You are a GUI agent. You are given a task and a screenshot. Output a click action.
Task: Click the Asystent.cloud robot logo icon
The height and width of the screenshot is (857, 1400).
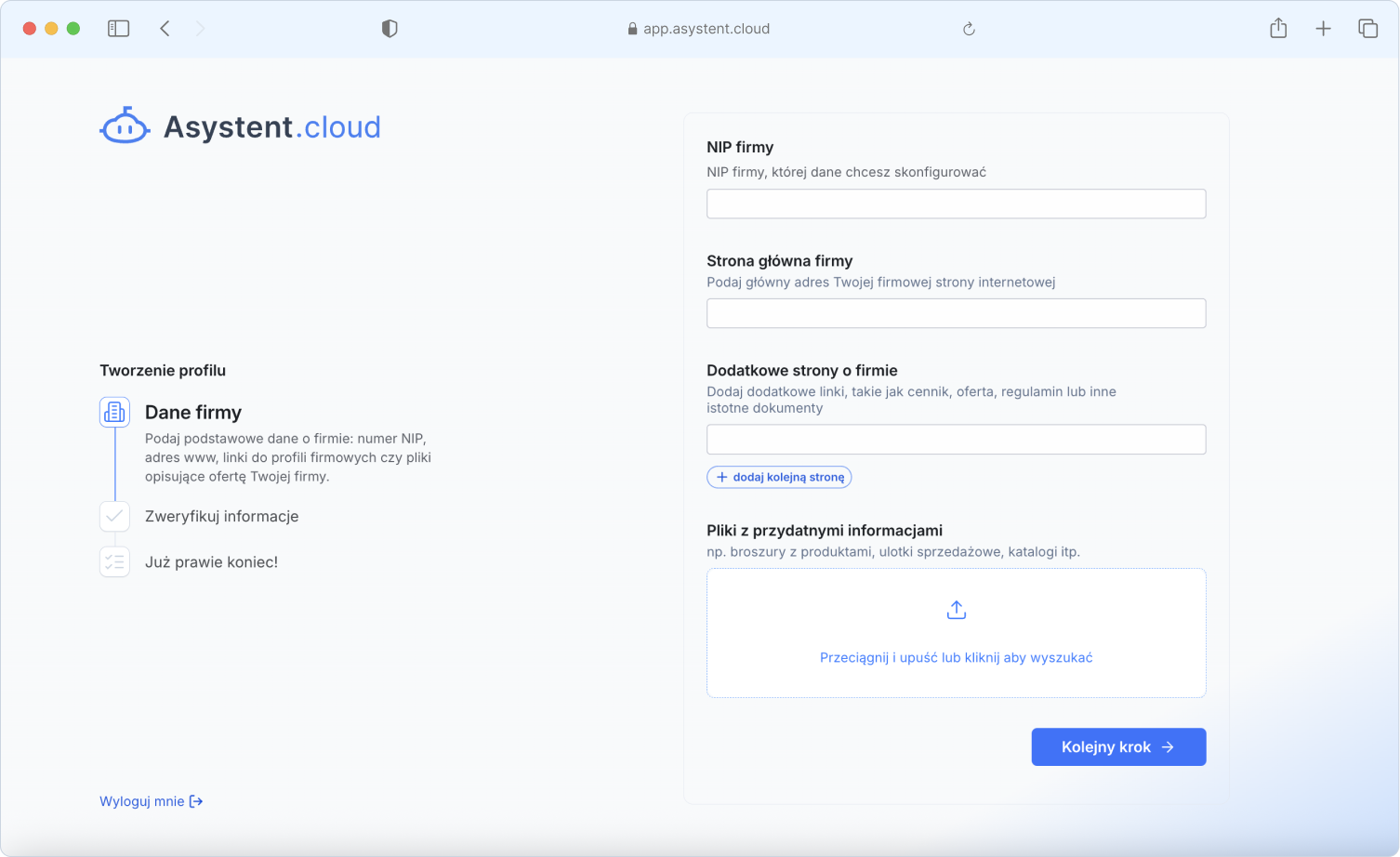[125, 126]
